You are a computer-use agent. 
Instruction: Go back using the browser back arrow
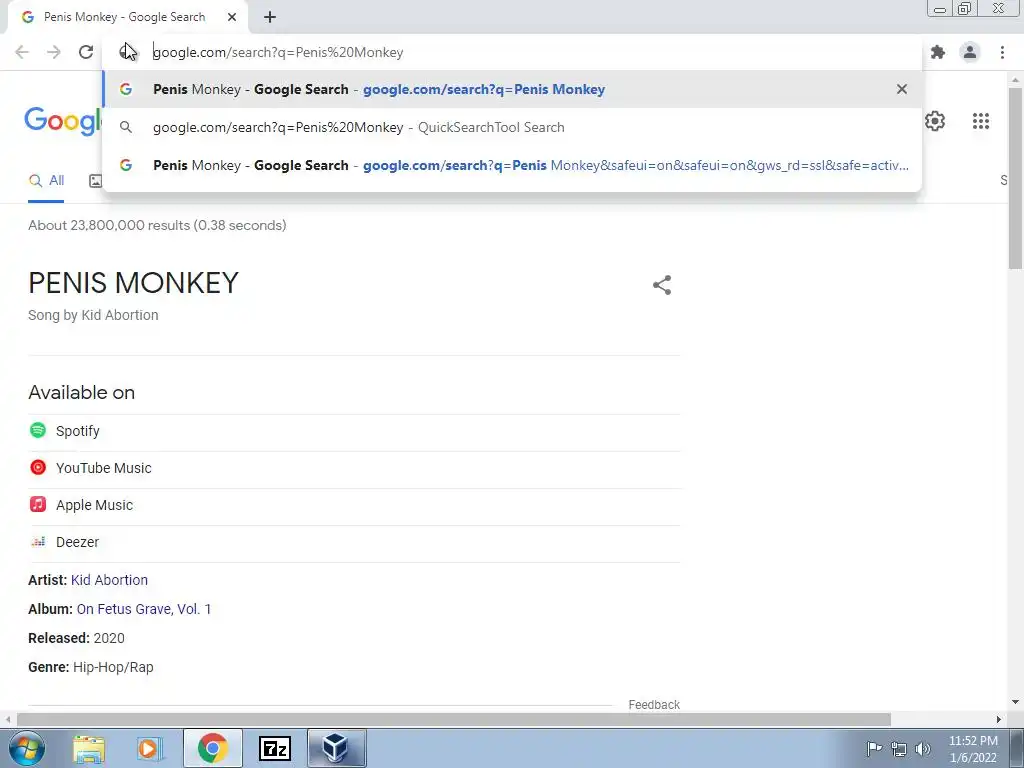pos(22,52)
